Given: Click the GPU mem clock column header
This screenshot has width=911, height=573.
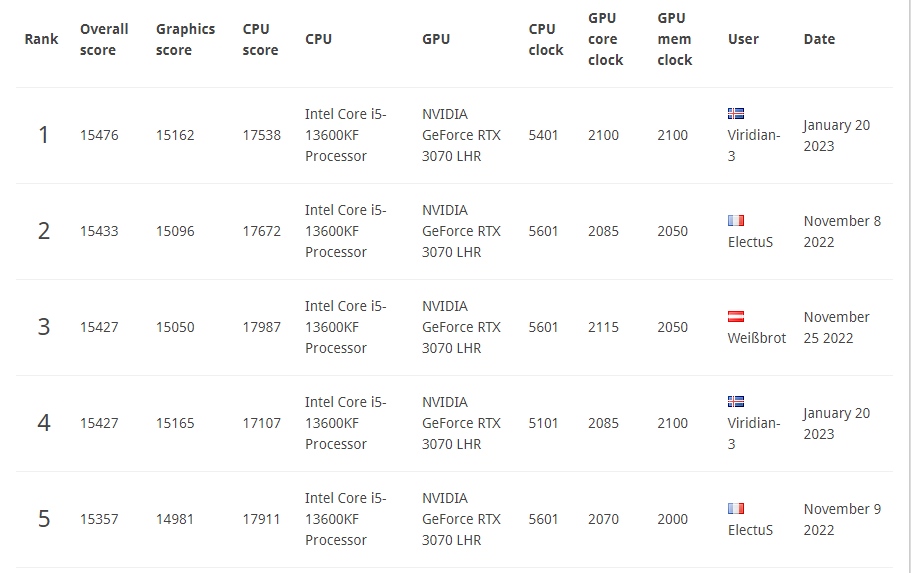Looking at the screenshot, I should point(674,40).
